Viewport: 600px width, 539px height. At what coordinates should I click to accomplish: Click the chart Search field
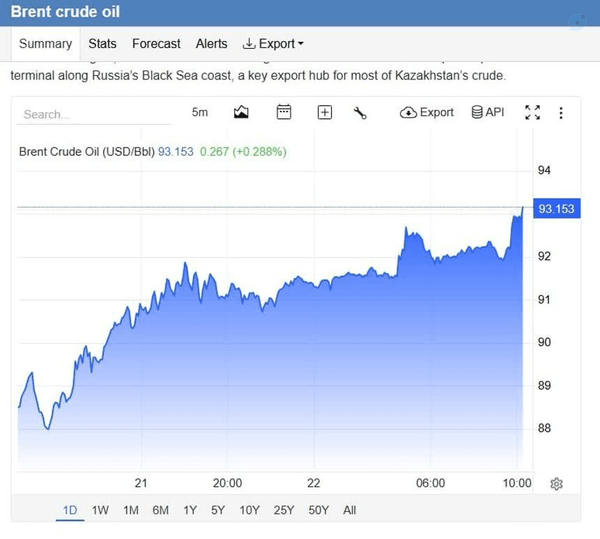point(94,114)
